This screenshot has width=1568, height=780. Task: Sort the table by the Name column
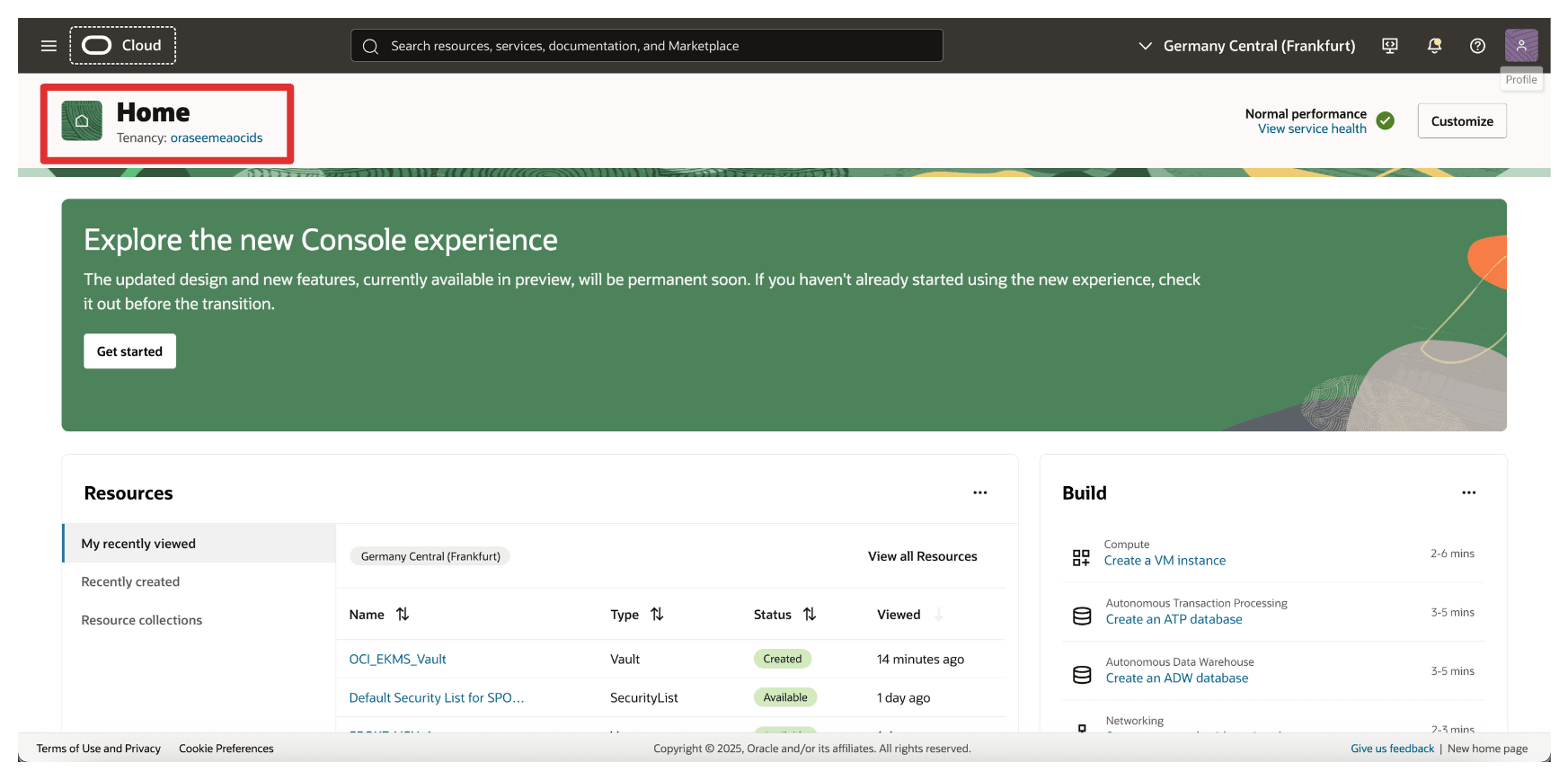(403, 615)
